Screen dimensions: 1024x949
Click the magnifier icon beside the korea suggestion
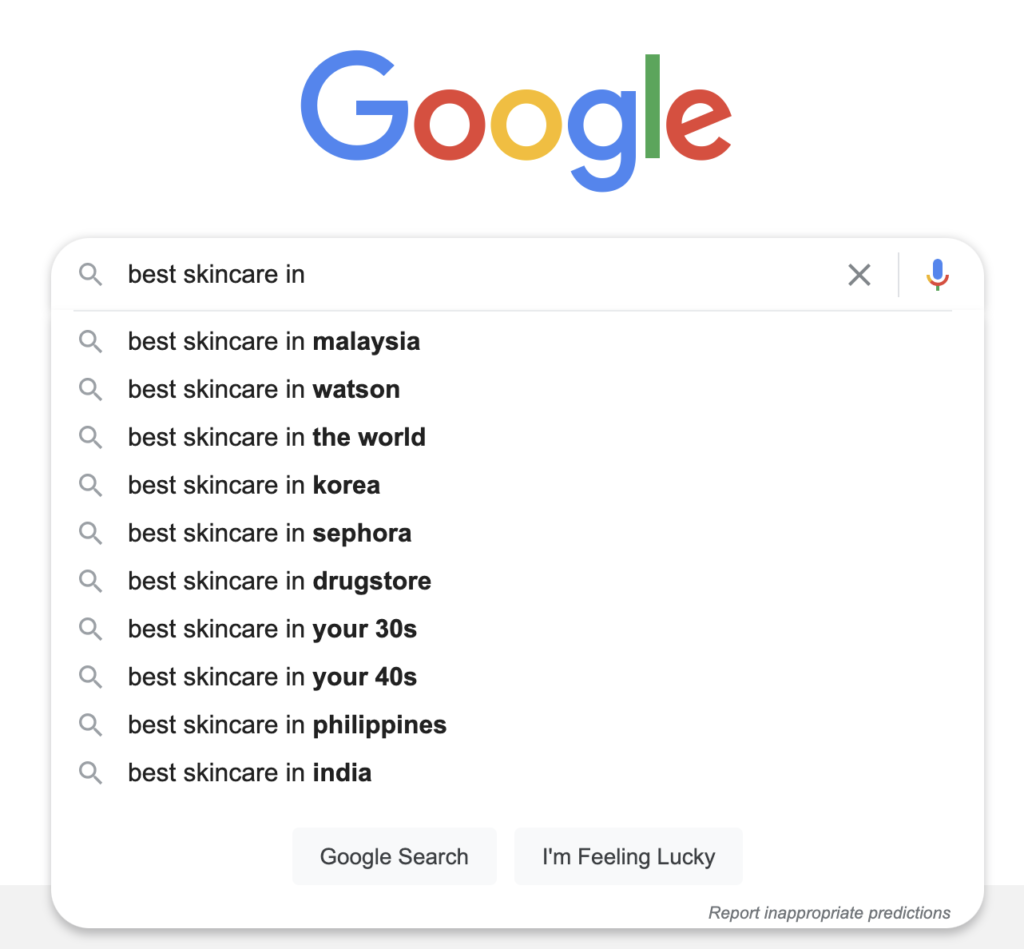[90, 485]
